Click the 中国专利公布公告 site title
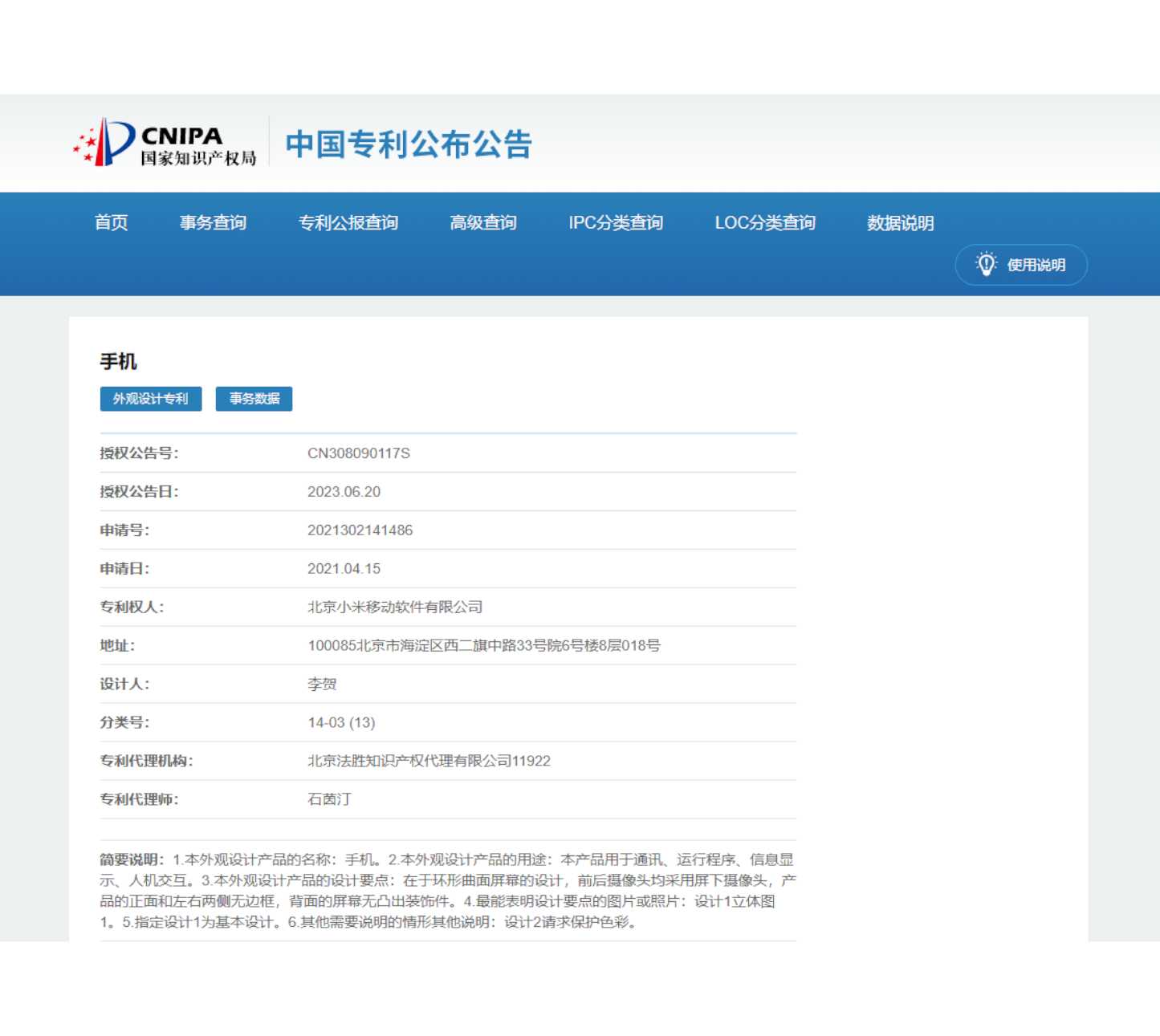This screenshot has width=1160, height=1036. pyautogui.click(x=409, y=144)
